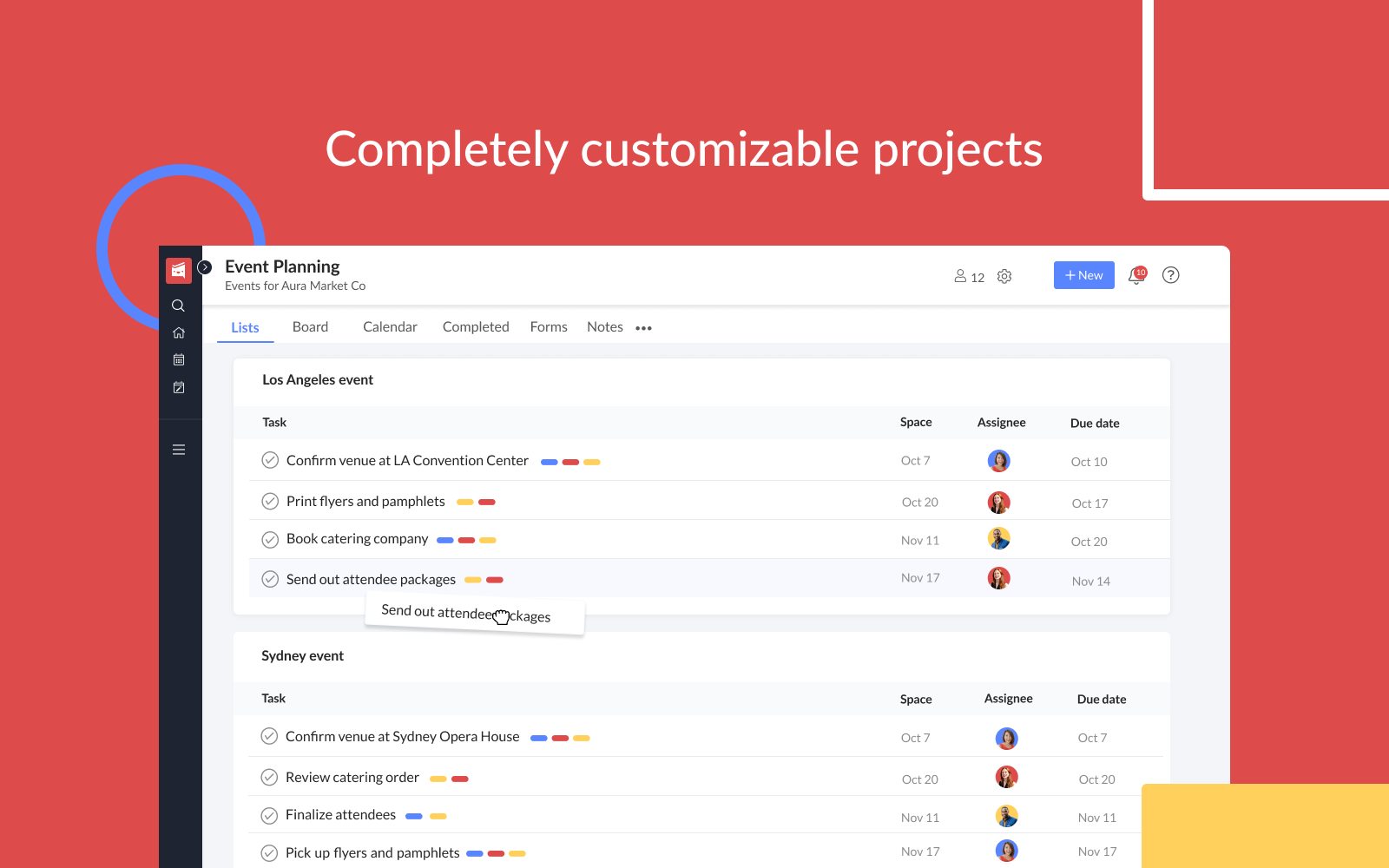
Task: Complete Finalize attendees task
Action: tap(269, 815)
